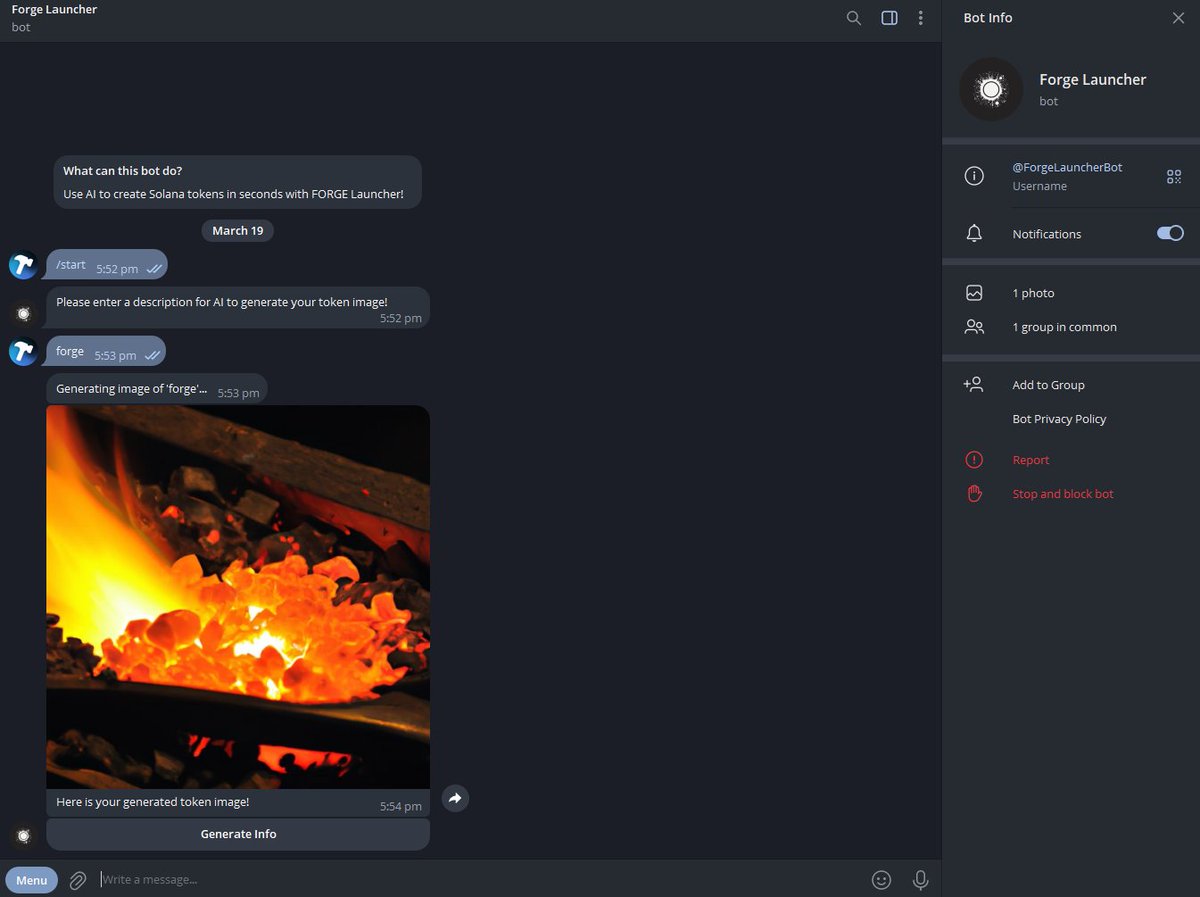
Task: Click the Forge Launcher name in Bot Info
Action: 1093,80
